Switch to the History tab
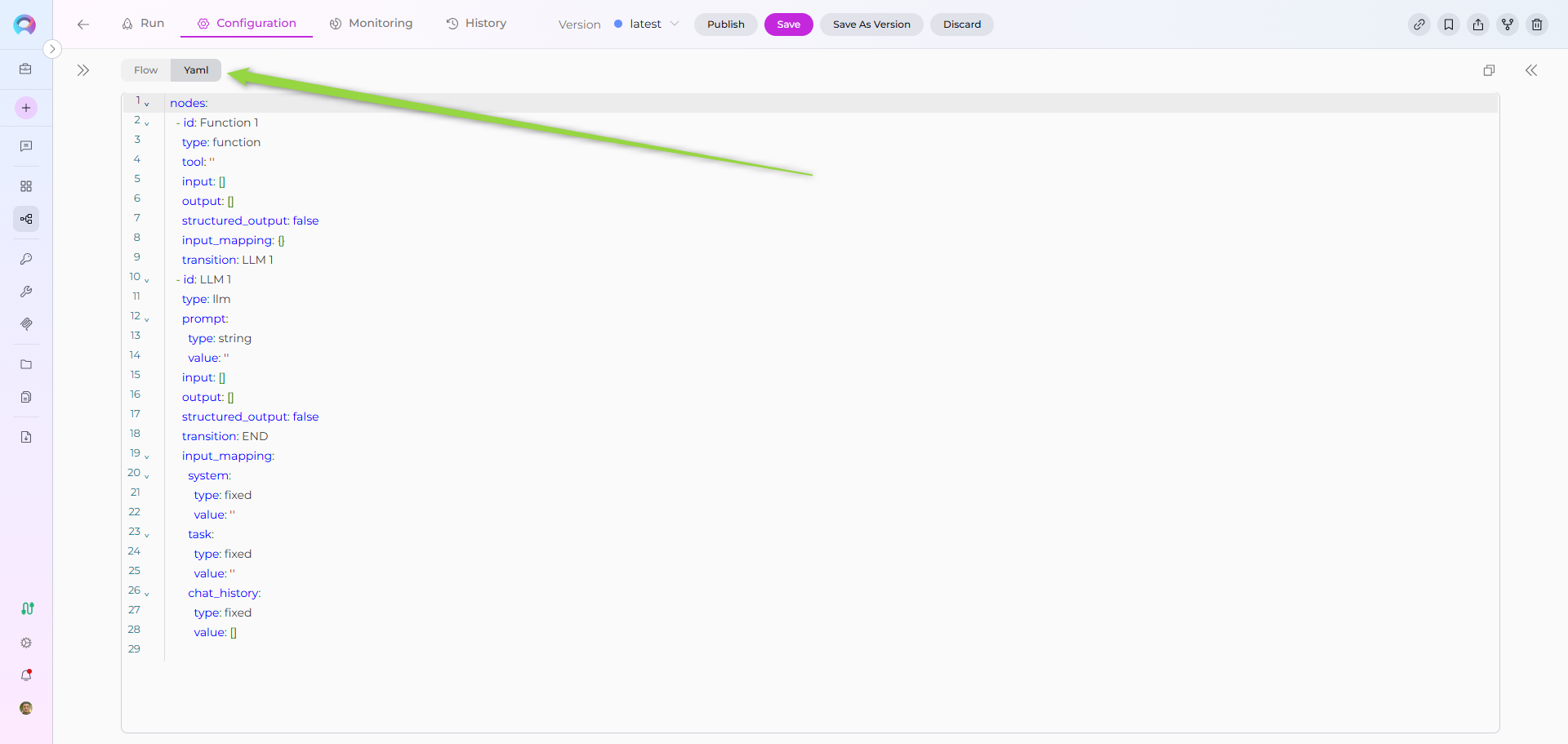The width and height of the screenshot is (1568, 744). point(476,24)
